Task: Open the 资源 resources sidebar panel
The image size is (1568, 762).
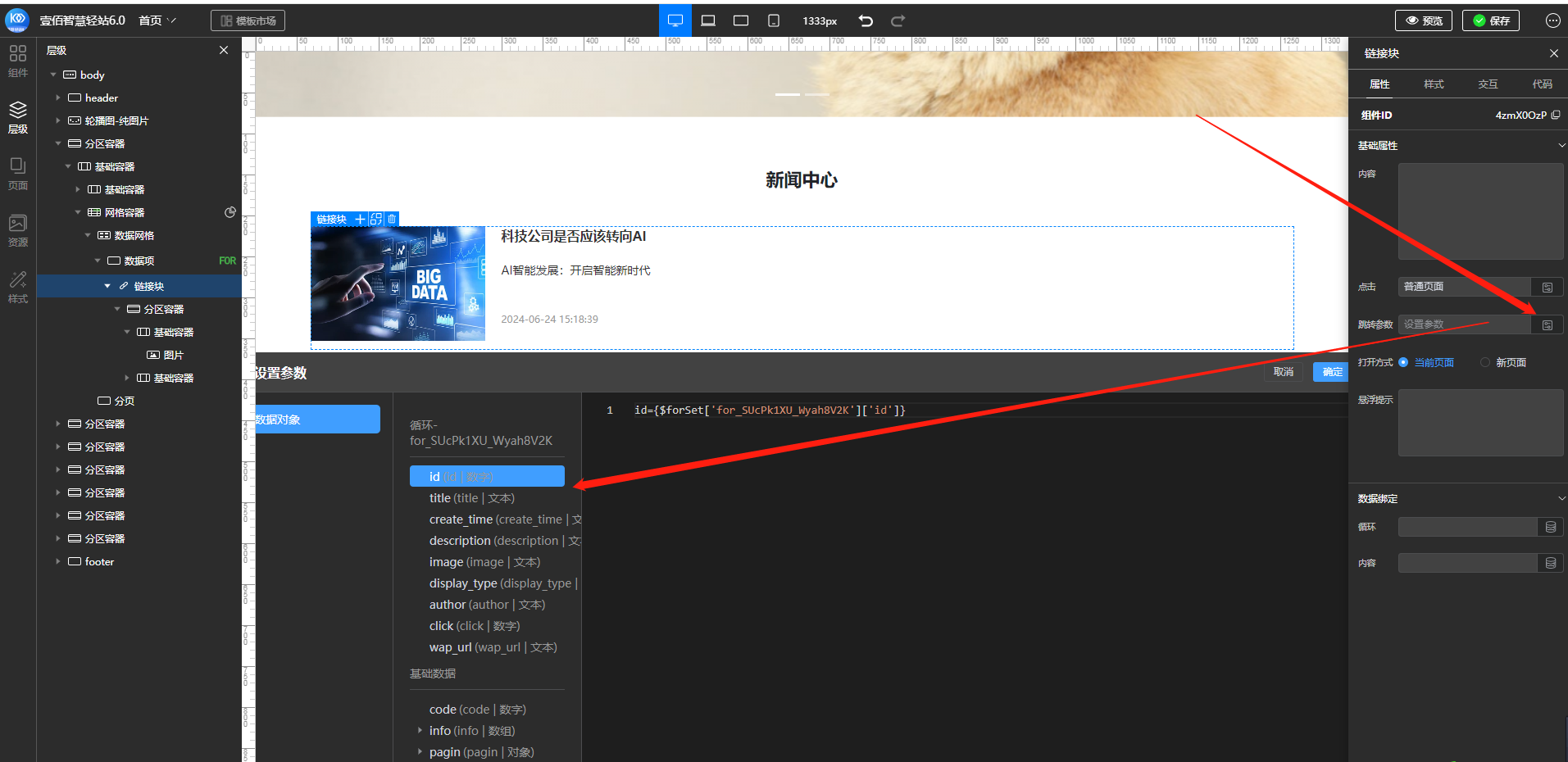Action: point(18,230)
